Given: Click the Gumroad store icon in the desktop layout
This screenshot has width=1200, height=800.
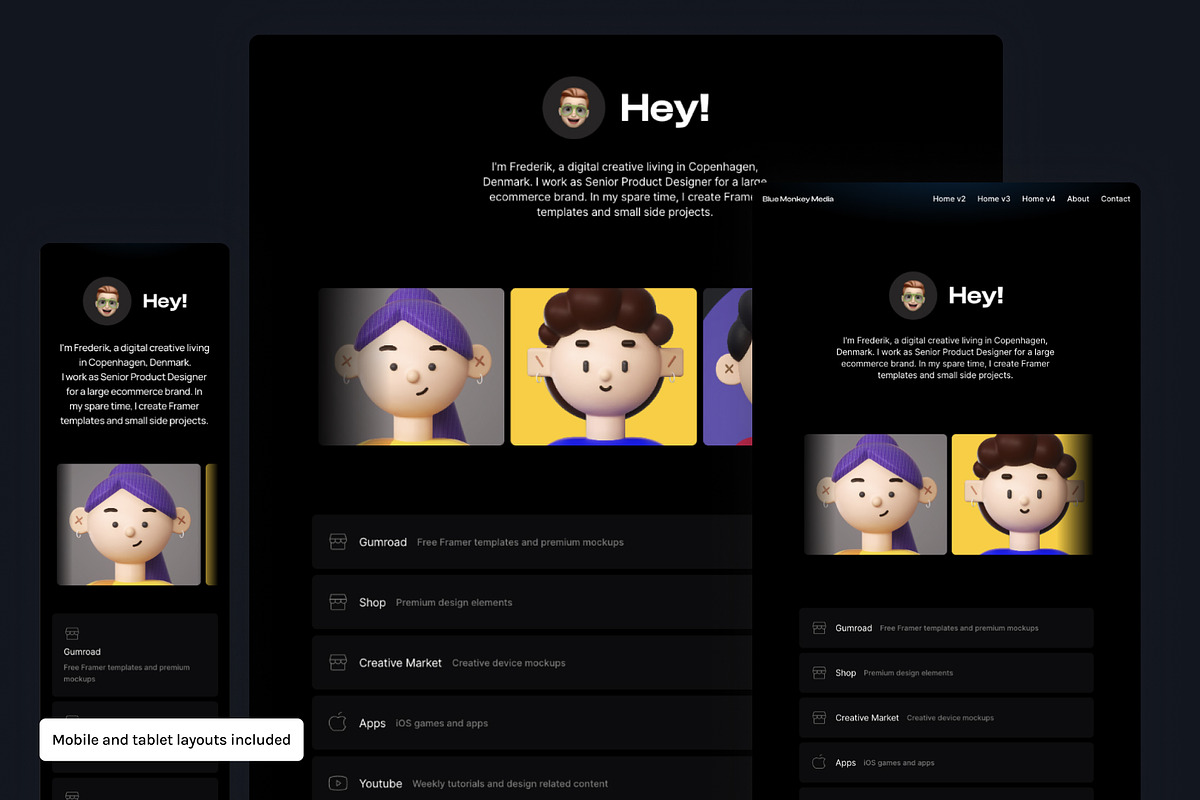Looking at the screenshot, I should click(338, 542).
